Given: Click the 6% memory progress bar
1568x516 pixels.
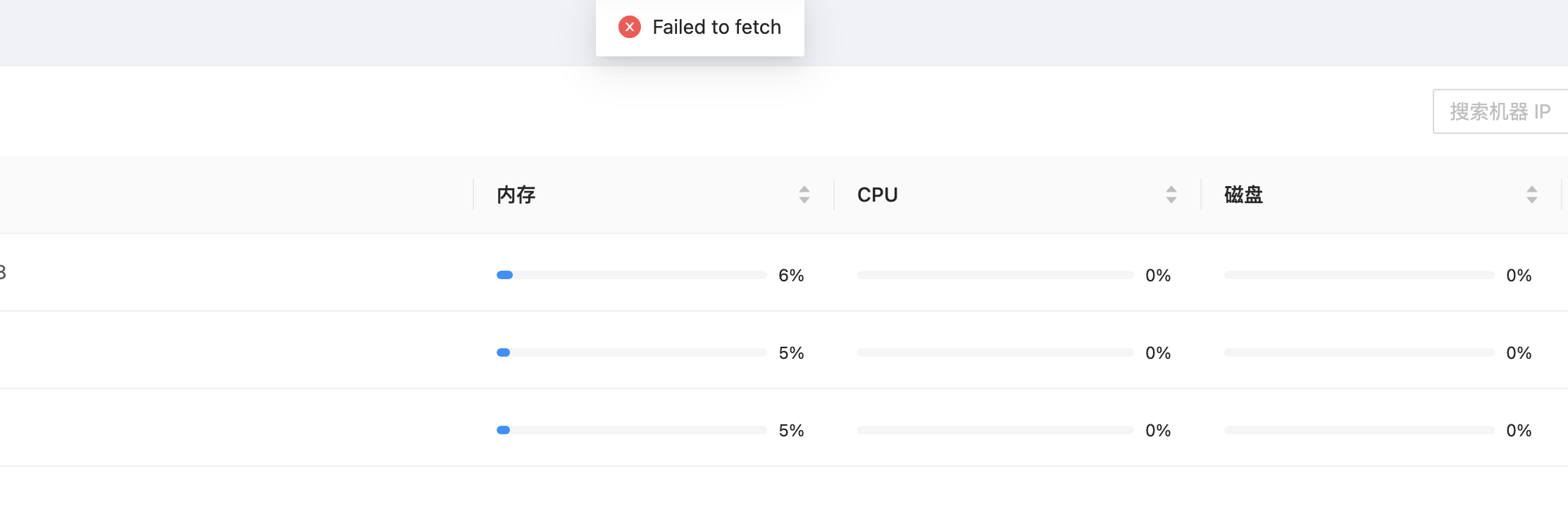Looking at the screenshot, I should [632, 275].
